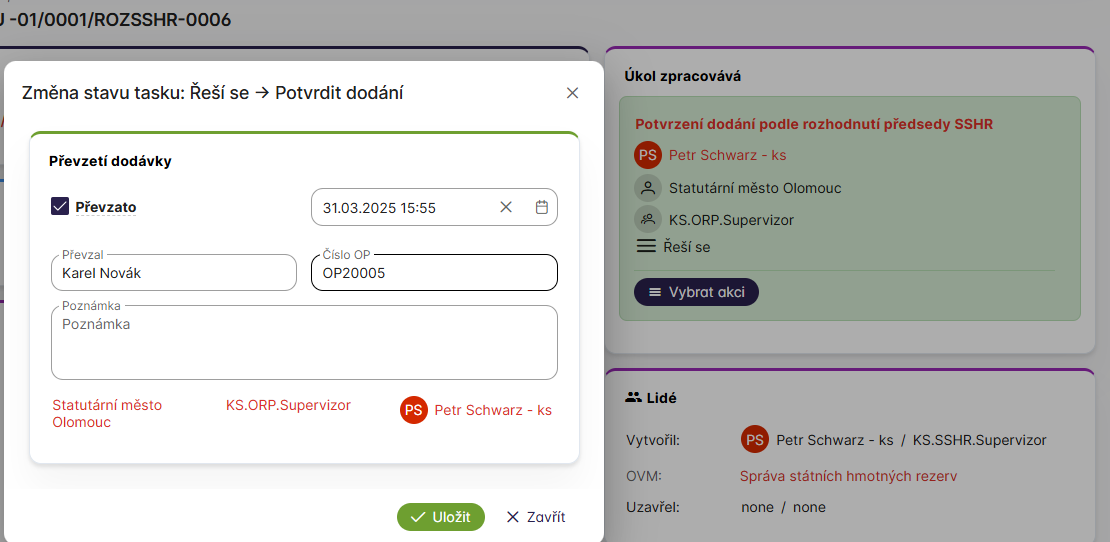Click the Lidé people section icon

[x=633, y=397]
